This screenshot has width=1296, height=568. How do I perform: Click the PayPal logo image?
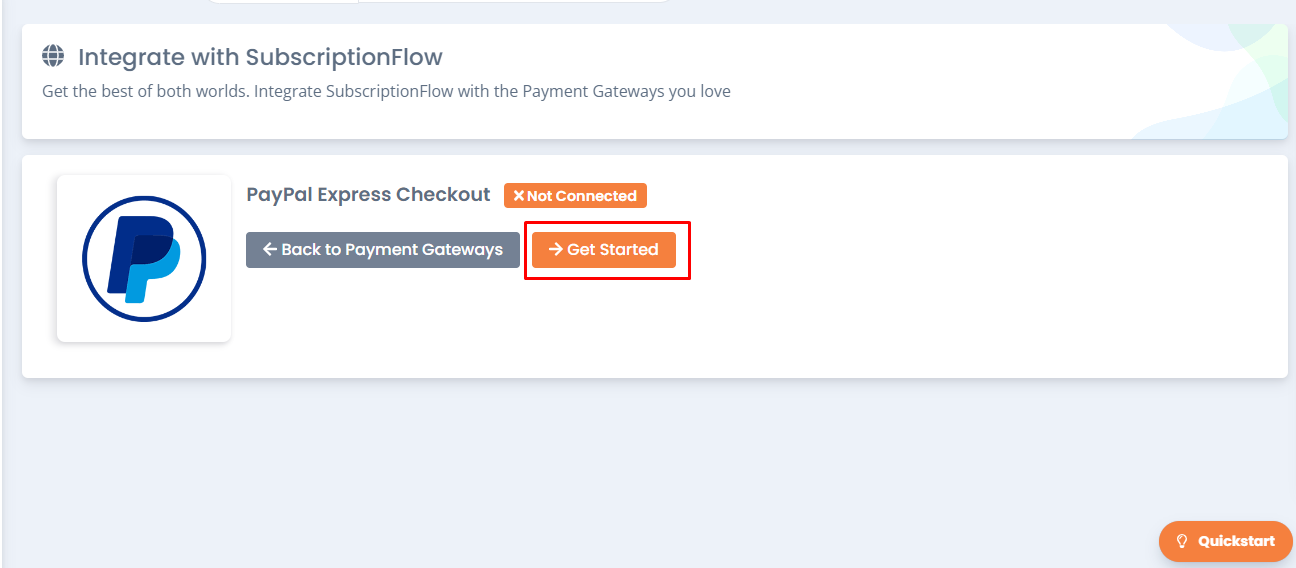tap(144, 258)
